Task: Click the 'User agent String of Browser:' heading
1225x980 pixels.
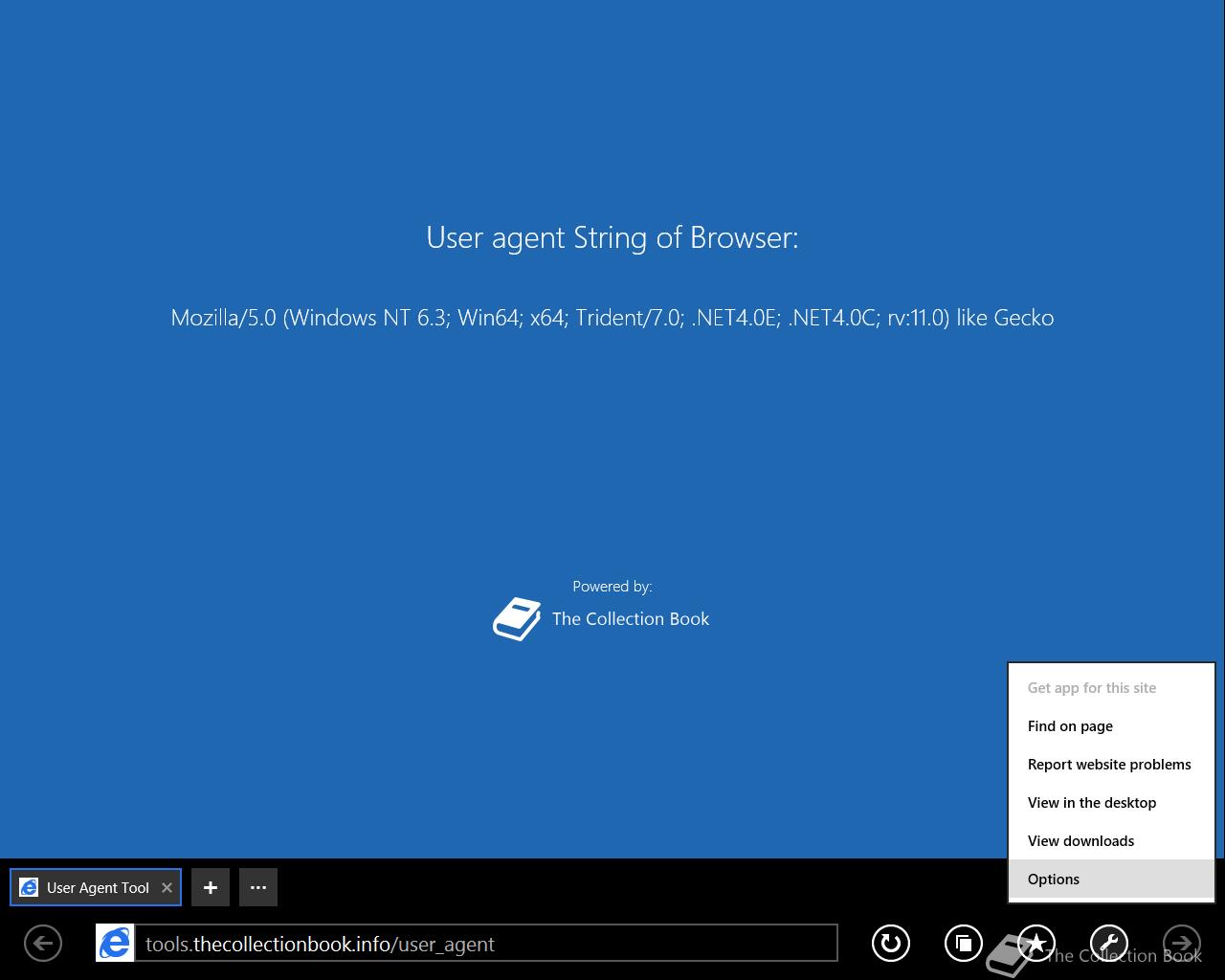Action: 612,237
